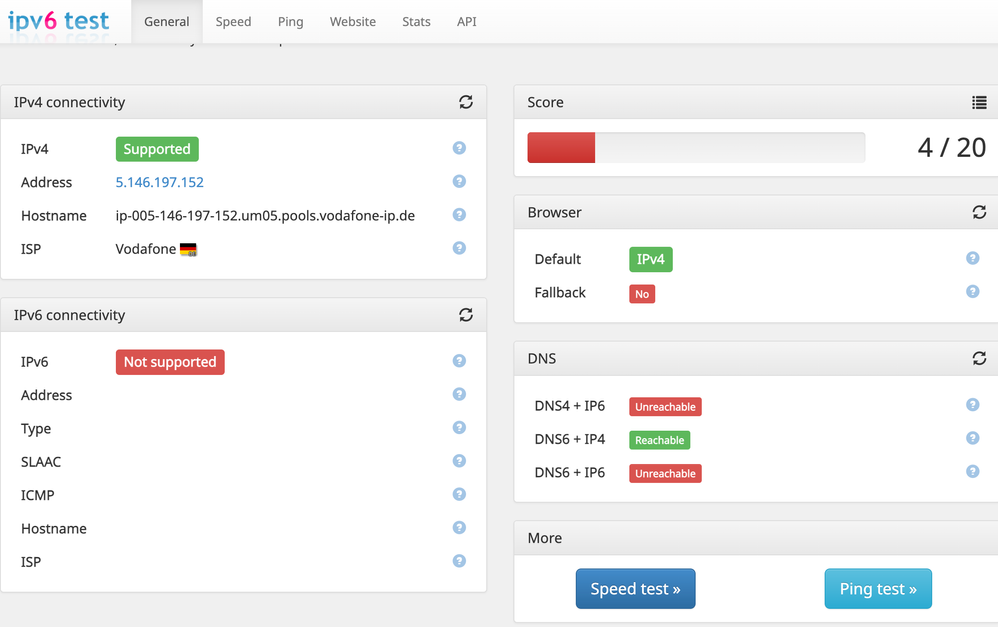Click the Fallback label
Screen dimensions: 998x627
560,293
